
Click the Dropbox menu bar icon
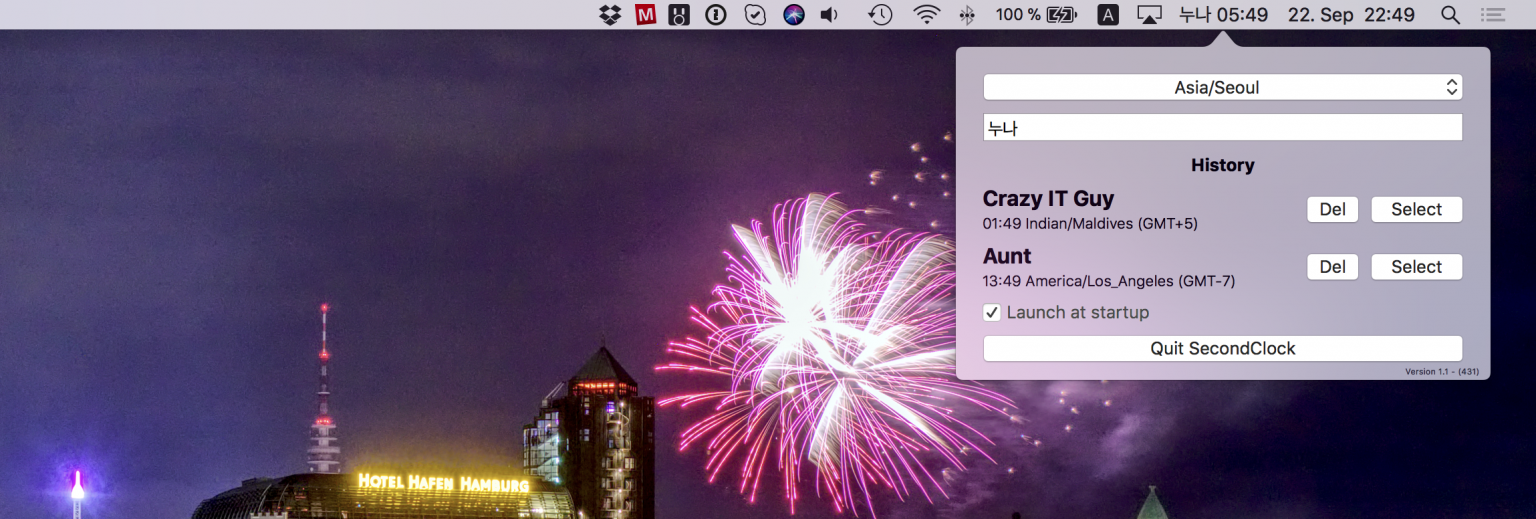click(x=610, y=15)
